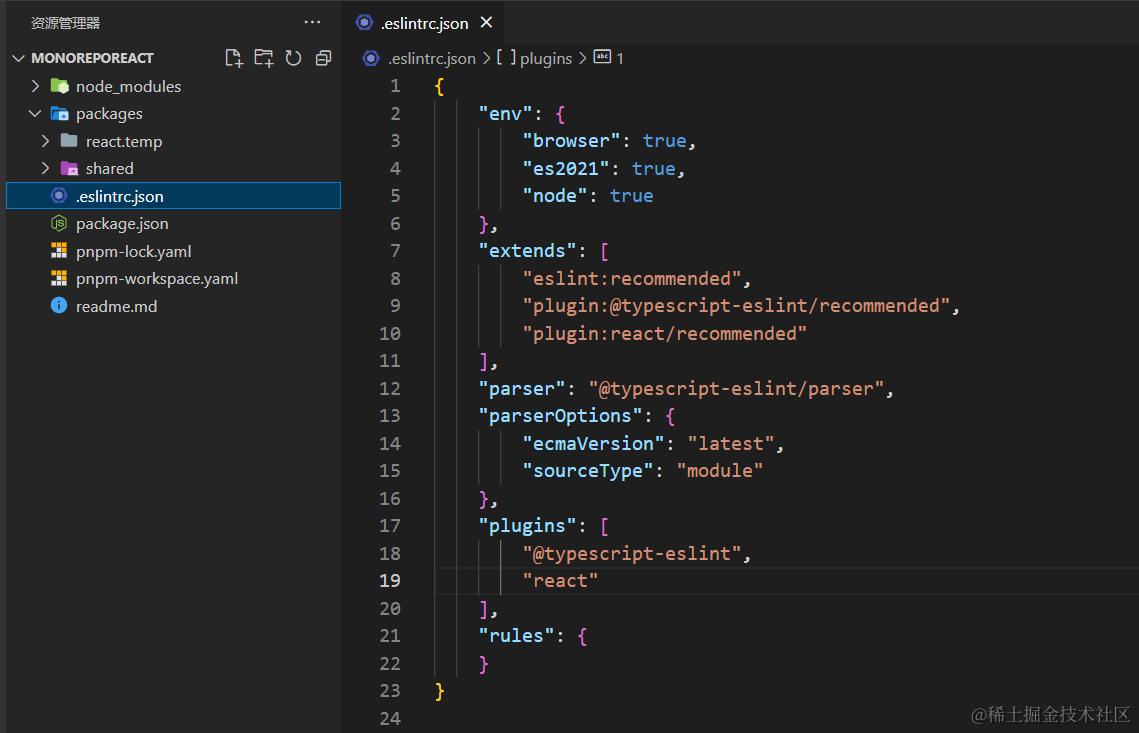Click the "@typescript-eslint/parser" value
The image size is (1139, 733).
point(736,389)
